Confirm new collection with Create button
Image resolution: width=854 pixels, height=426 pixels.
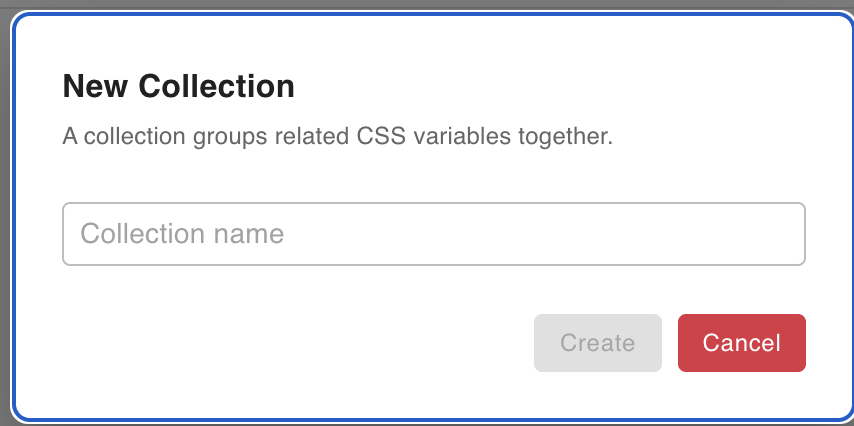598,343
